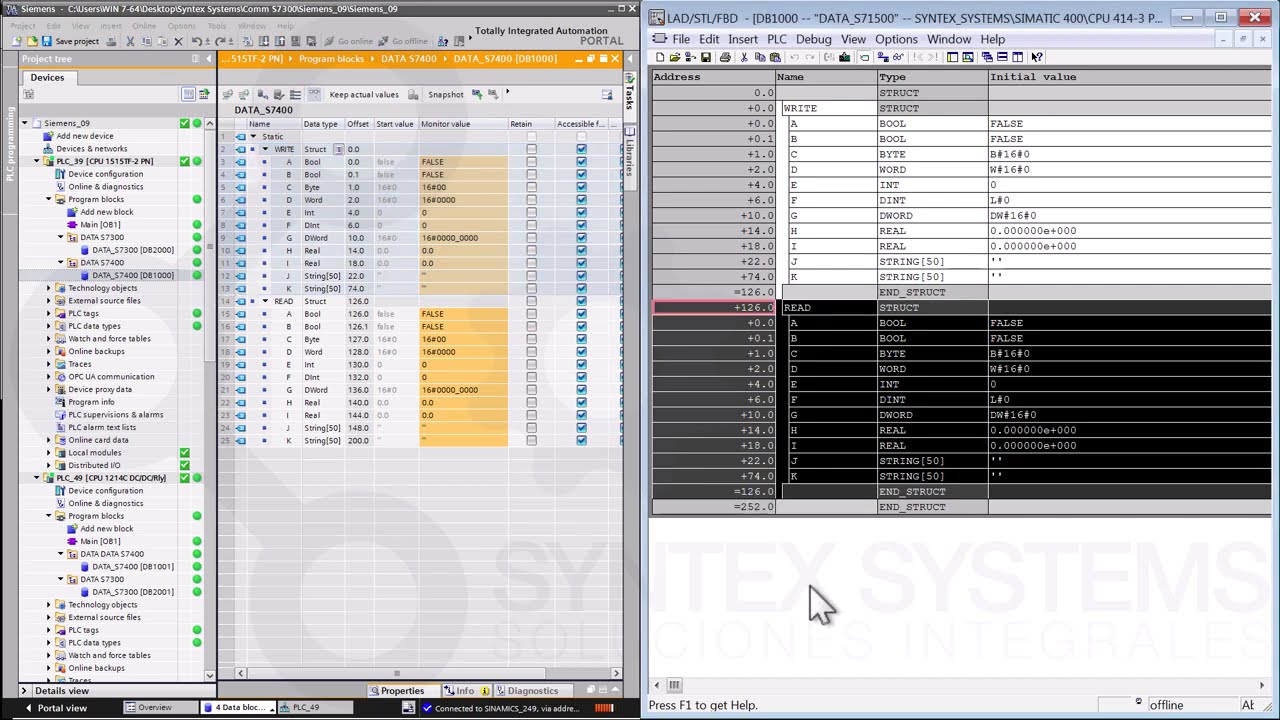Toggle Accessible checkbox for WRITE struct row
1280x720 pixels.
(581, 149)
